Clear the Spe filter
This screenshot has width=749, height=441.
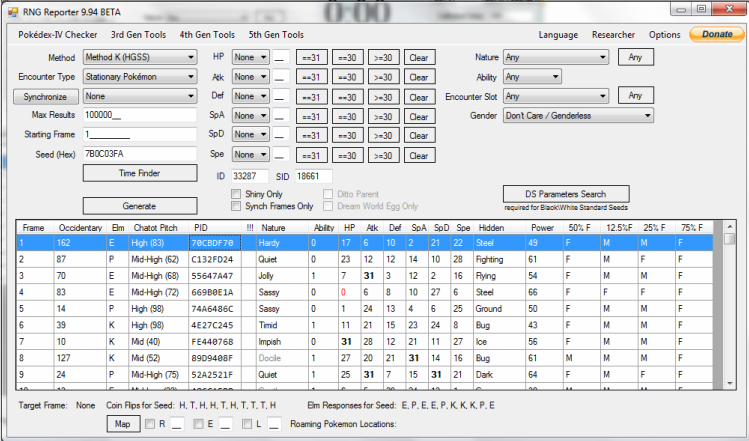click(x=419, y=156)
